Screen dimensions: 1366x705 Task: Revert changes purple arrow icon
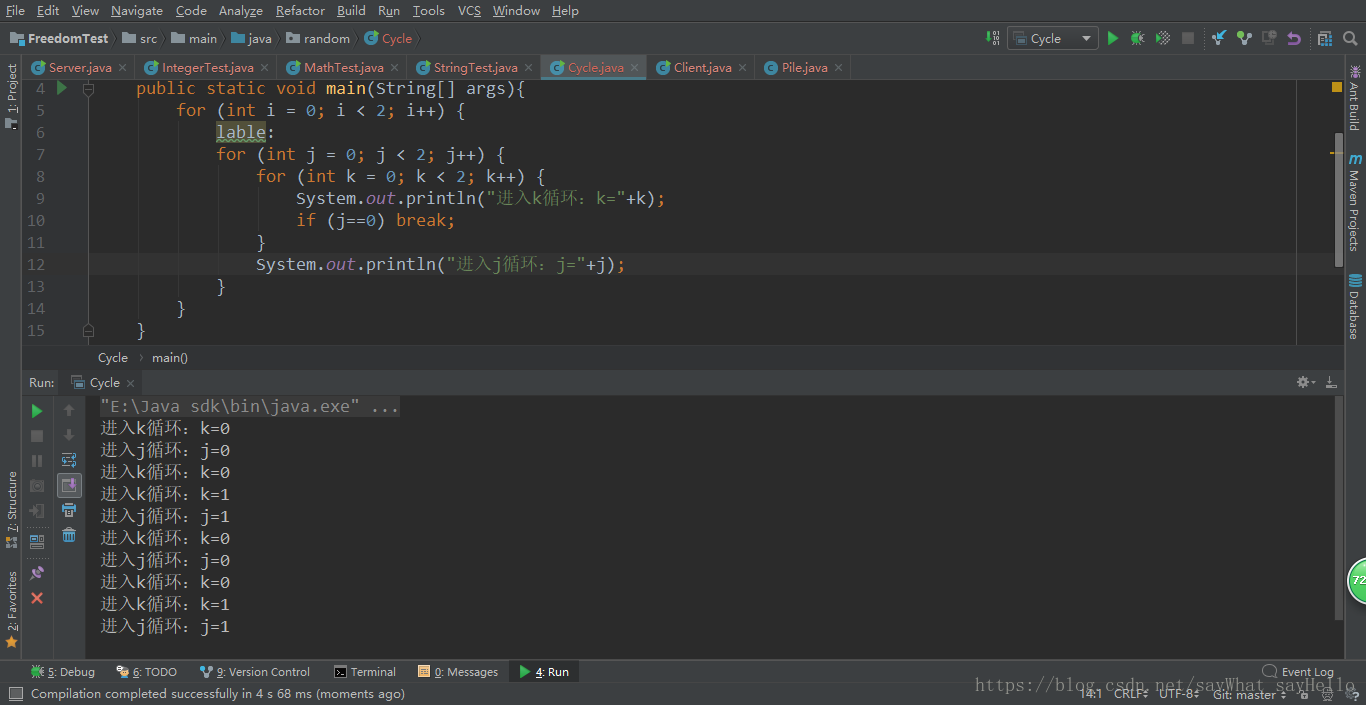coord(1294,38)
